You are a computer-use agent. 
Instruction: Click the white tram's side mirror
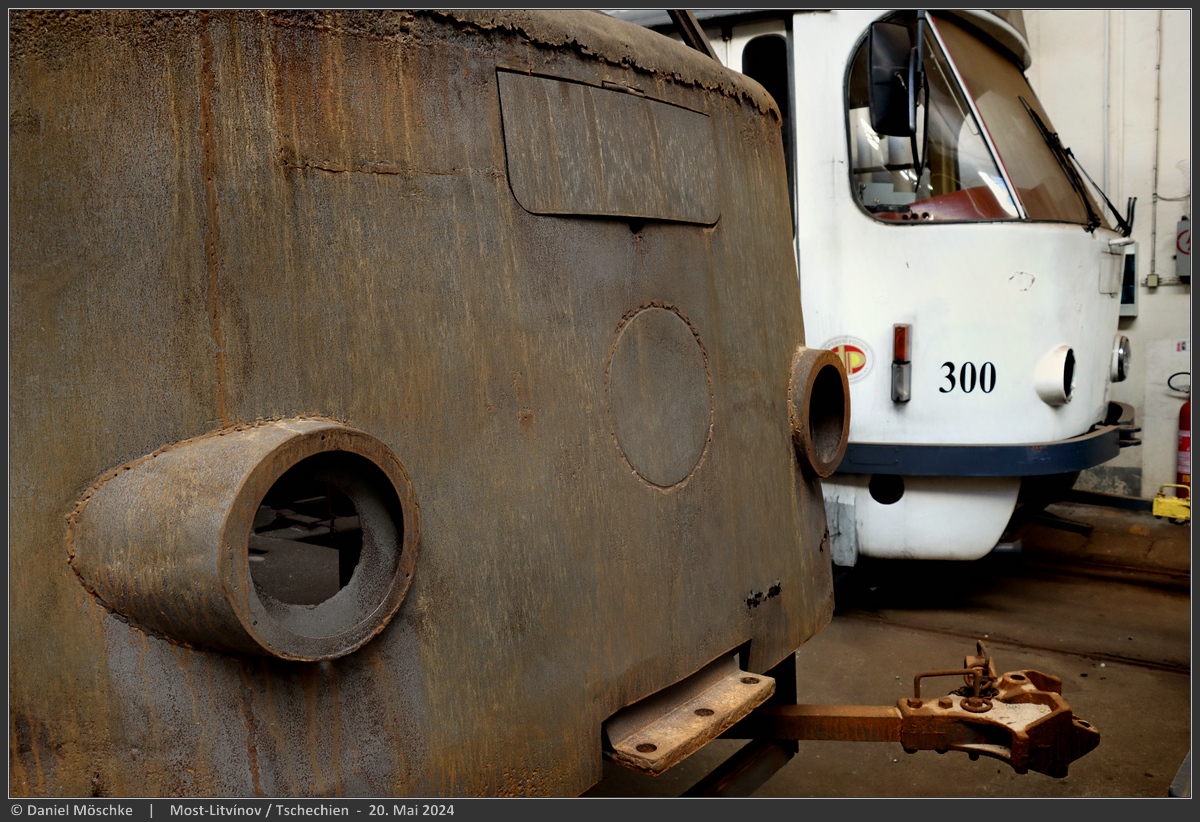(892, 80)
